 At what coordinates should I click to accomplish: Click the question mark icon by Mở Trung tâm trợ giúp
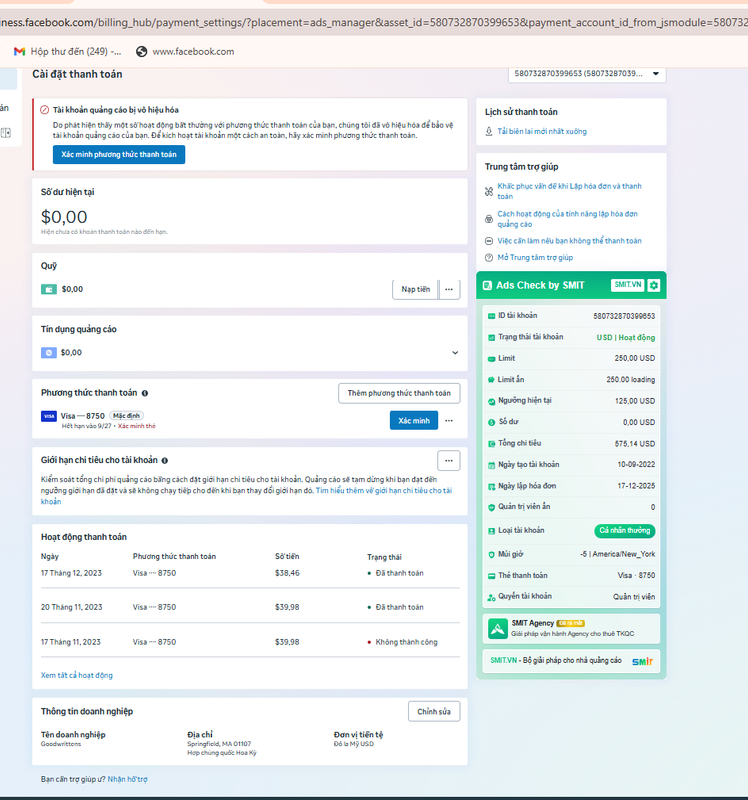click(489, 258)
